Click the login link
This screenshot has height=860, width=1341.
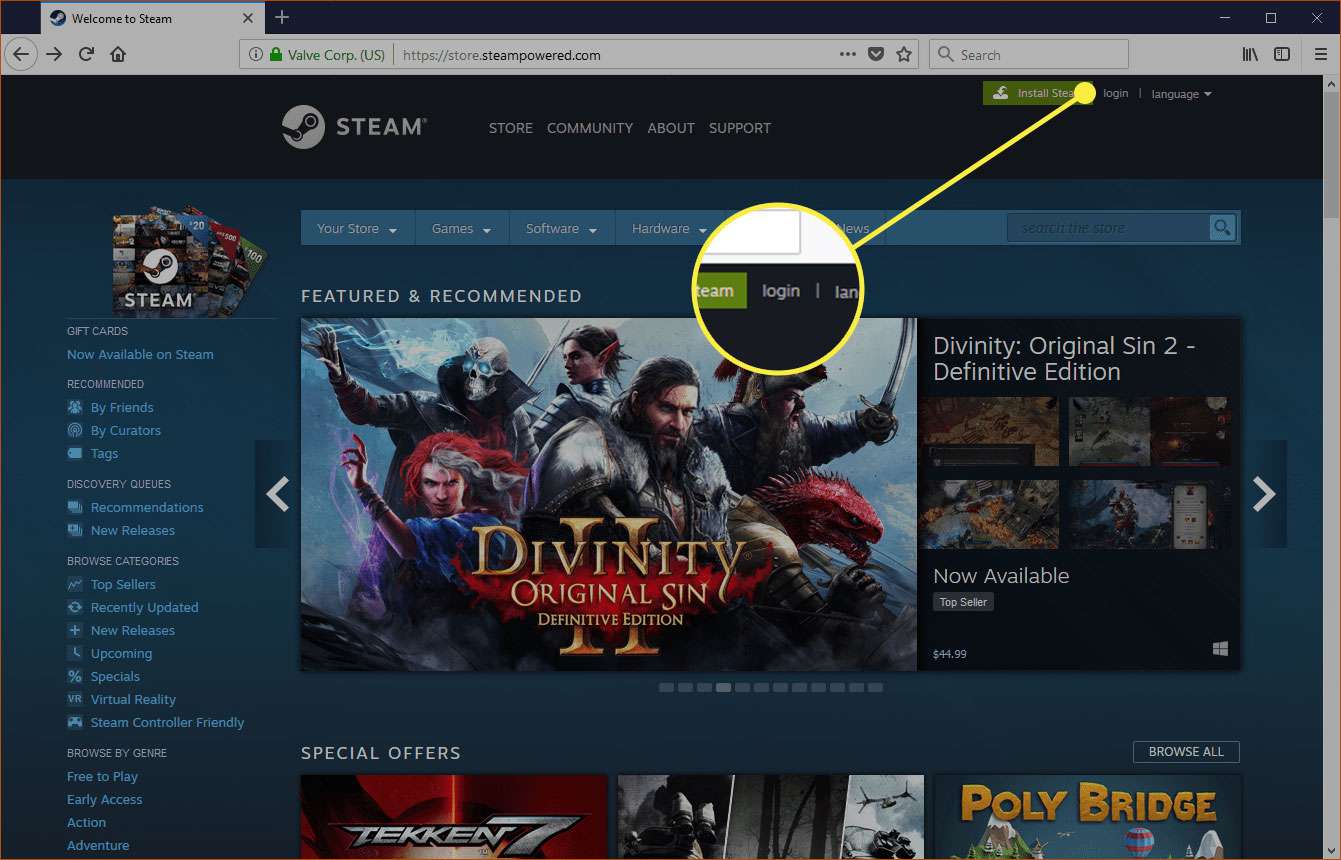click(x=1114, y=93)
